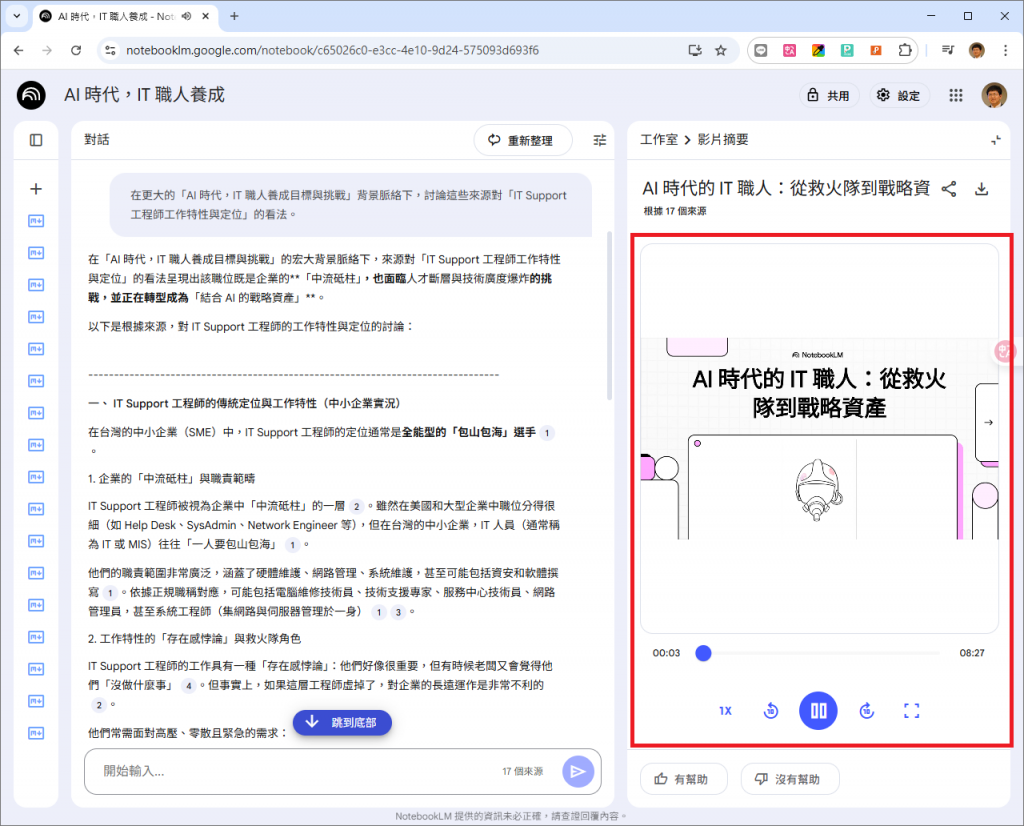Go back in browser history
1024x826 pixels.
click(x=18, y=50)
